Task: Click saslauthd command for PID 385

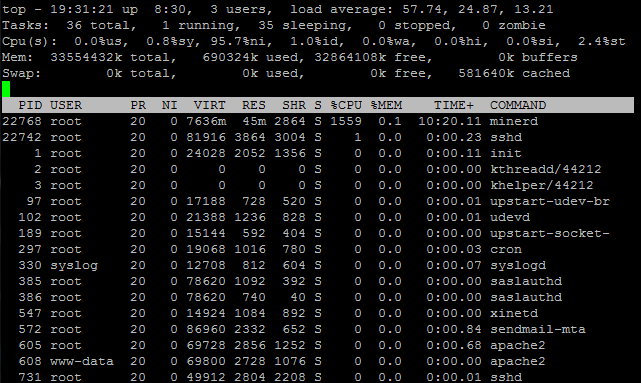Action: [526, 281]
